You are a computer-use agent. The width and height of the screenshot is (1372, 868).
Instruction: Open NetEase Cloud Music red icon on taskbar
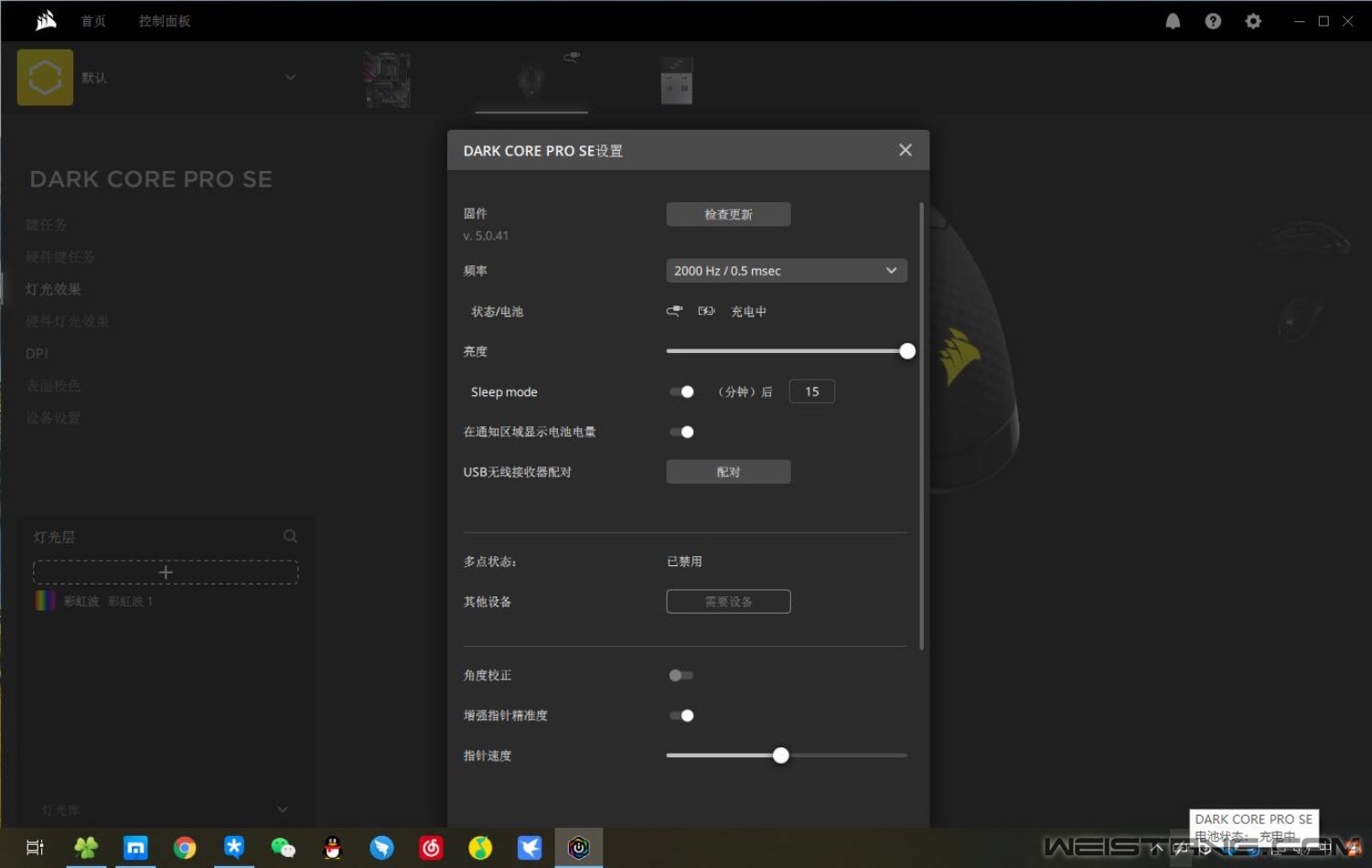pos(431,848)
